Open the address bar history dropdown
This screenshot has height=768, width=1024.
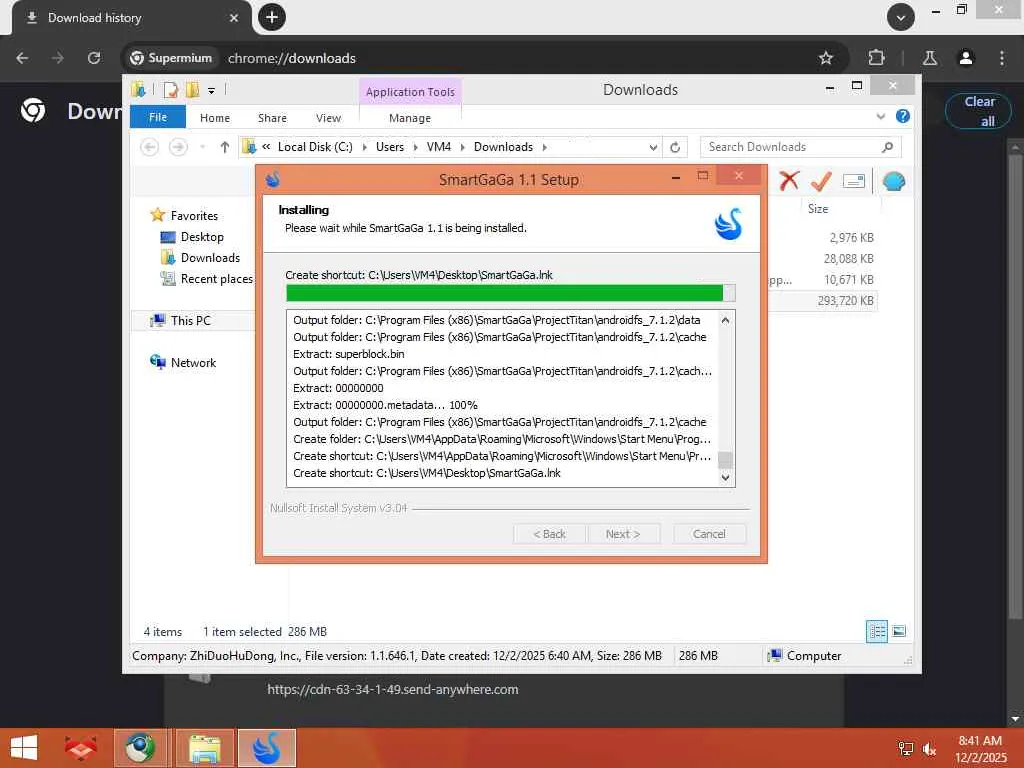click(653, 148)
